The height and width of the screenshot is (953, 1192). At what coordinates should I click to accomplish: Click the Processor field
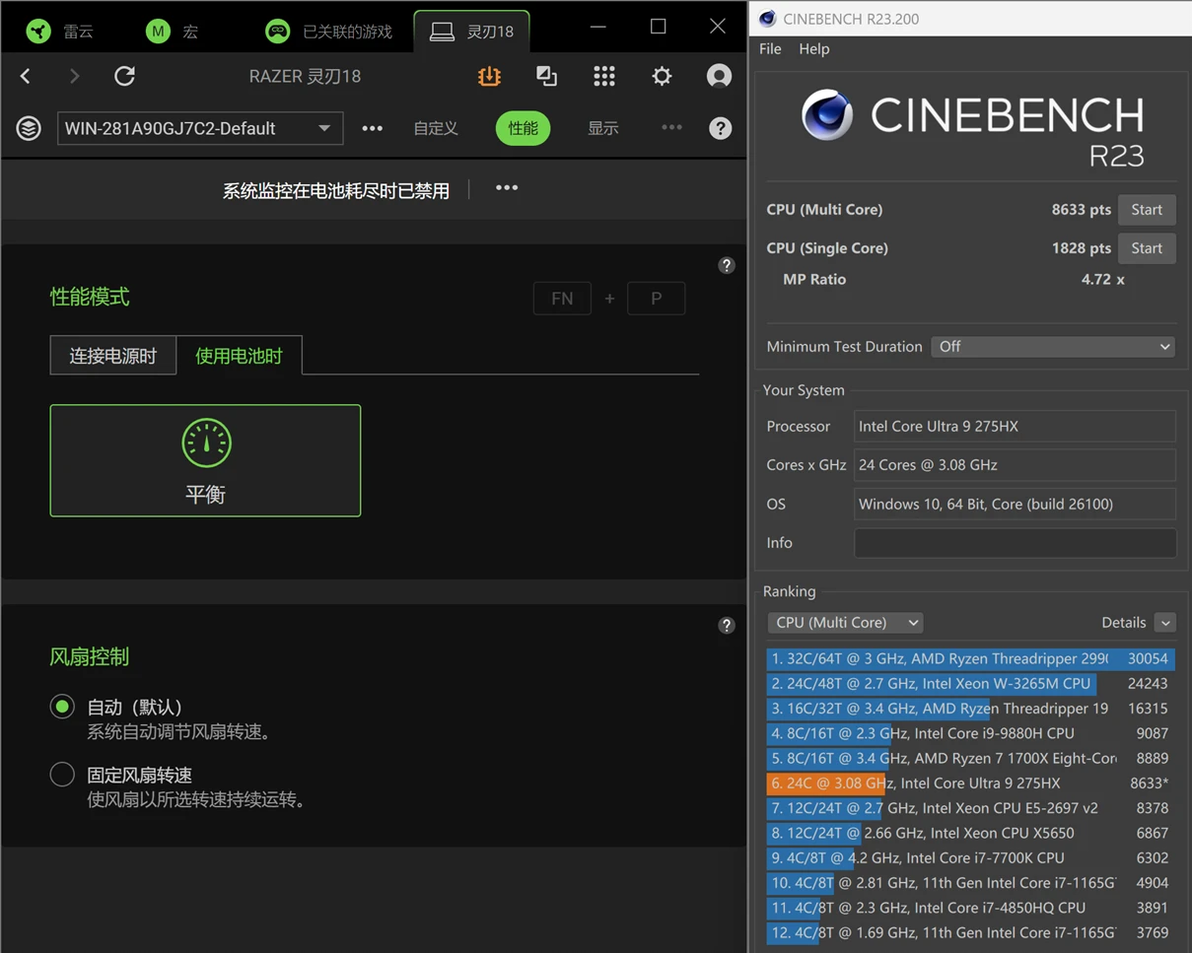[x=1015, y=426]
